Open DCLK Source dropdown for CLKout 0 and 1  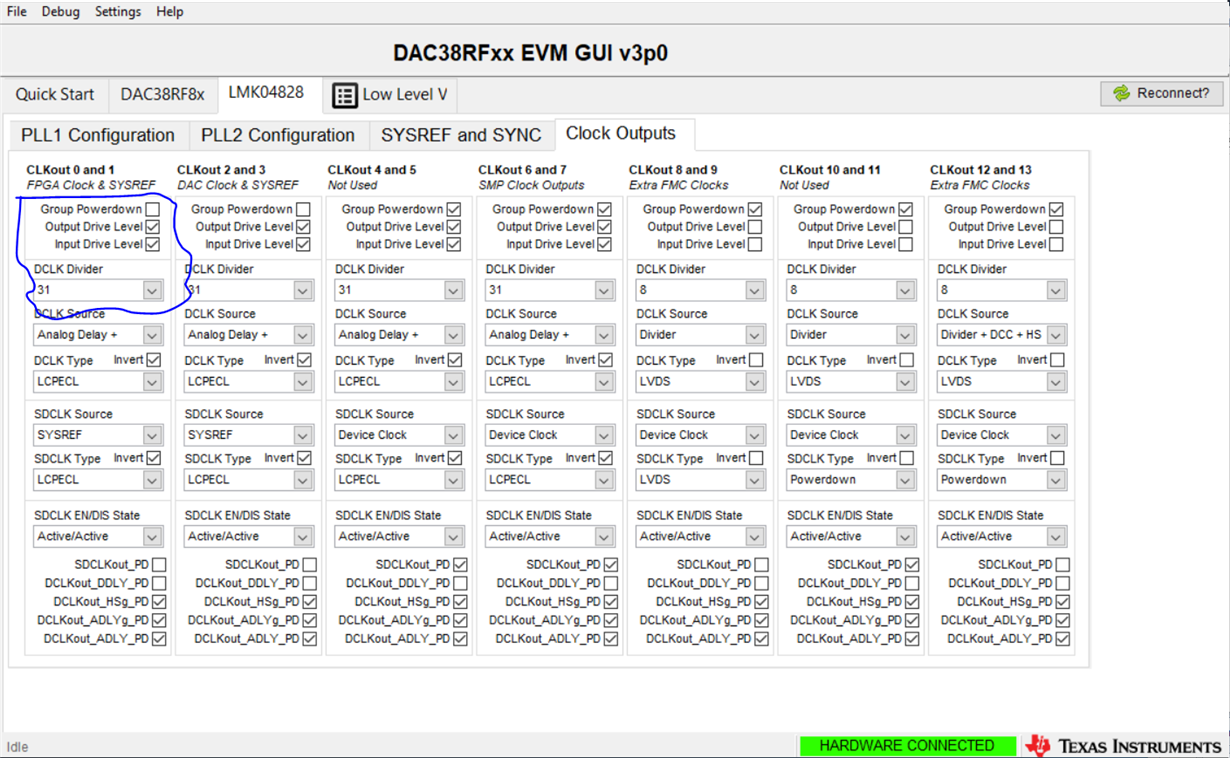tap(97, 335)
